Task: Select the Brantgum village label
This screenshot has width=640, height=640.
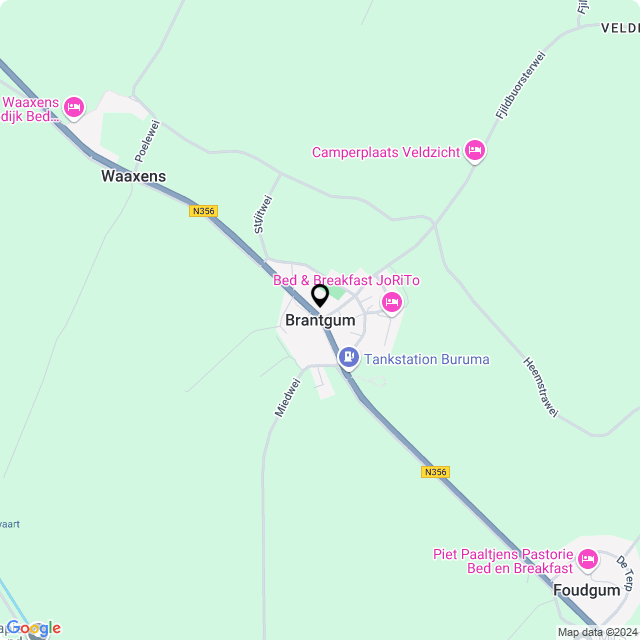Action: [x=320, y=320]
